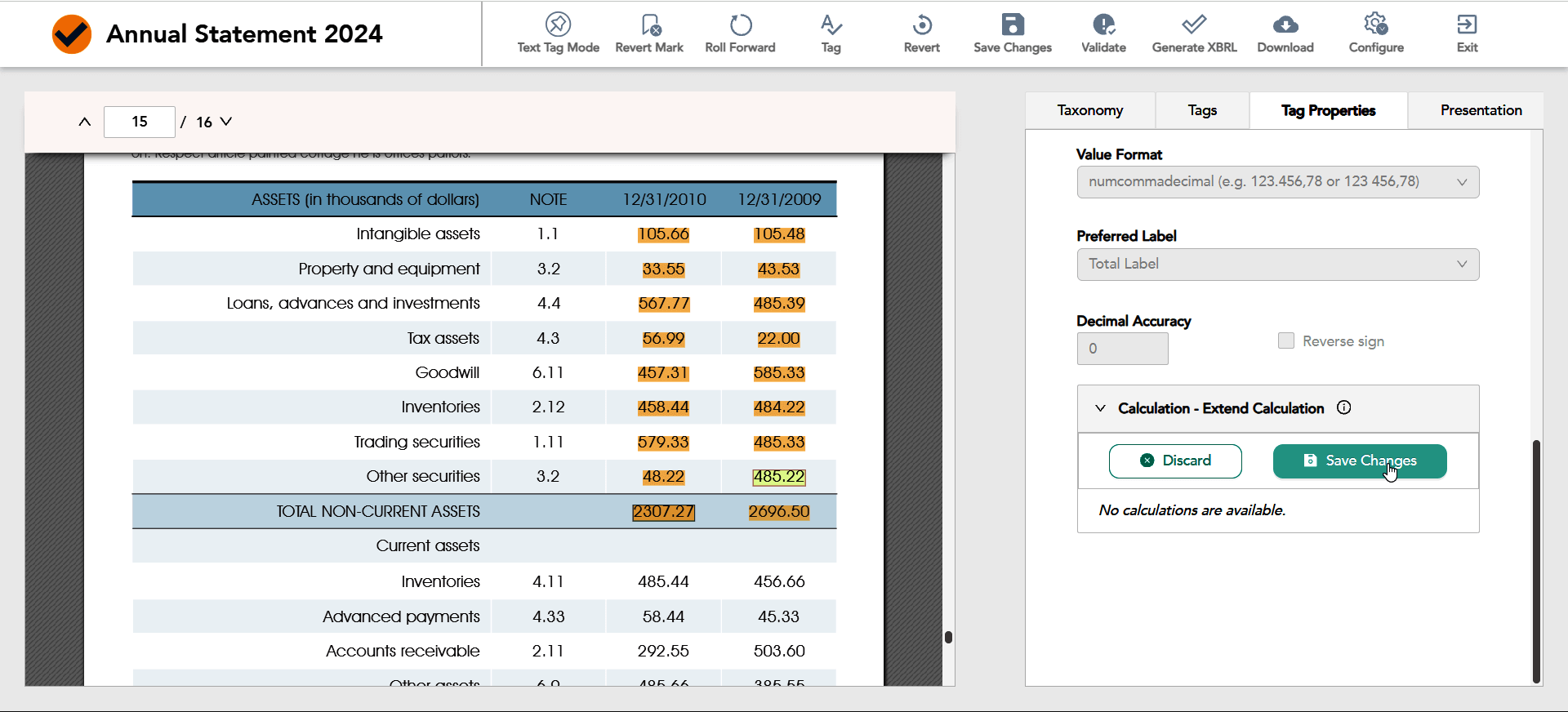Click the Exit icon in toolbar
The image size is (1568, 712).
1467,24
